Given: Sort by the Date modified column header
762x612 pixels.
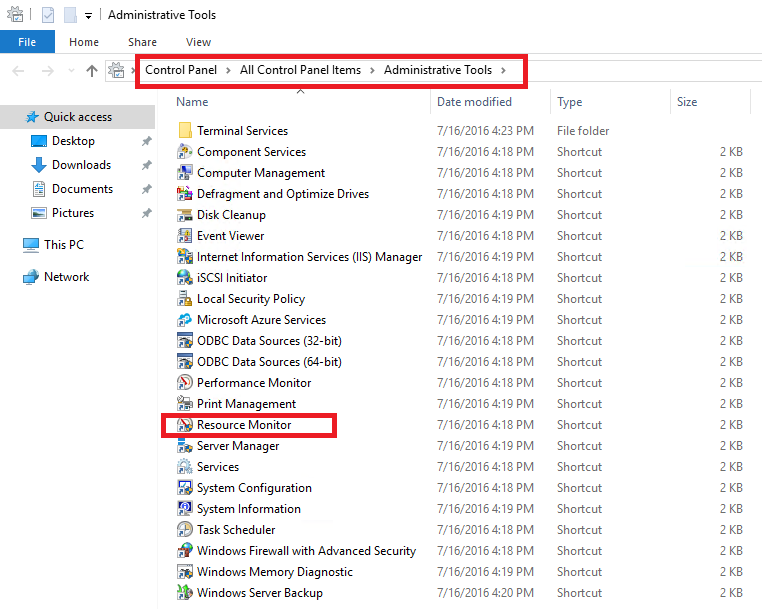Looking at the screenshot, I should [x=474, y=102].
